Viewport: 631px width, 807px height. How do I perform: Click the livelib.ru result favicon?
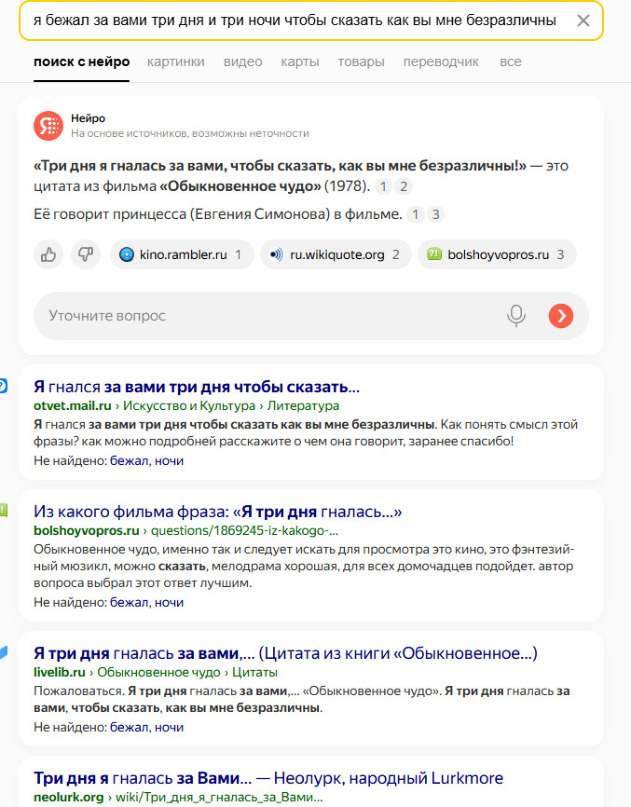(x=3, y=653)
